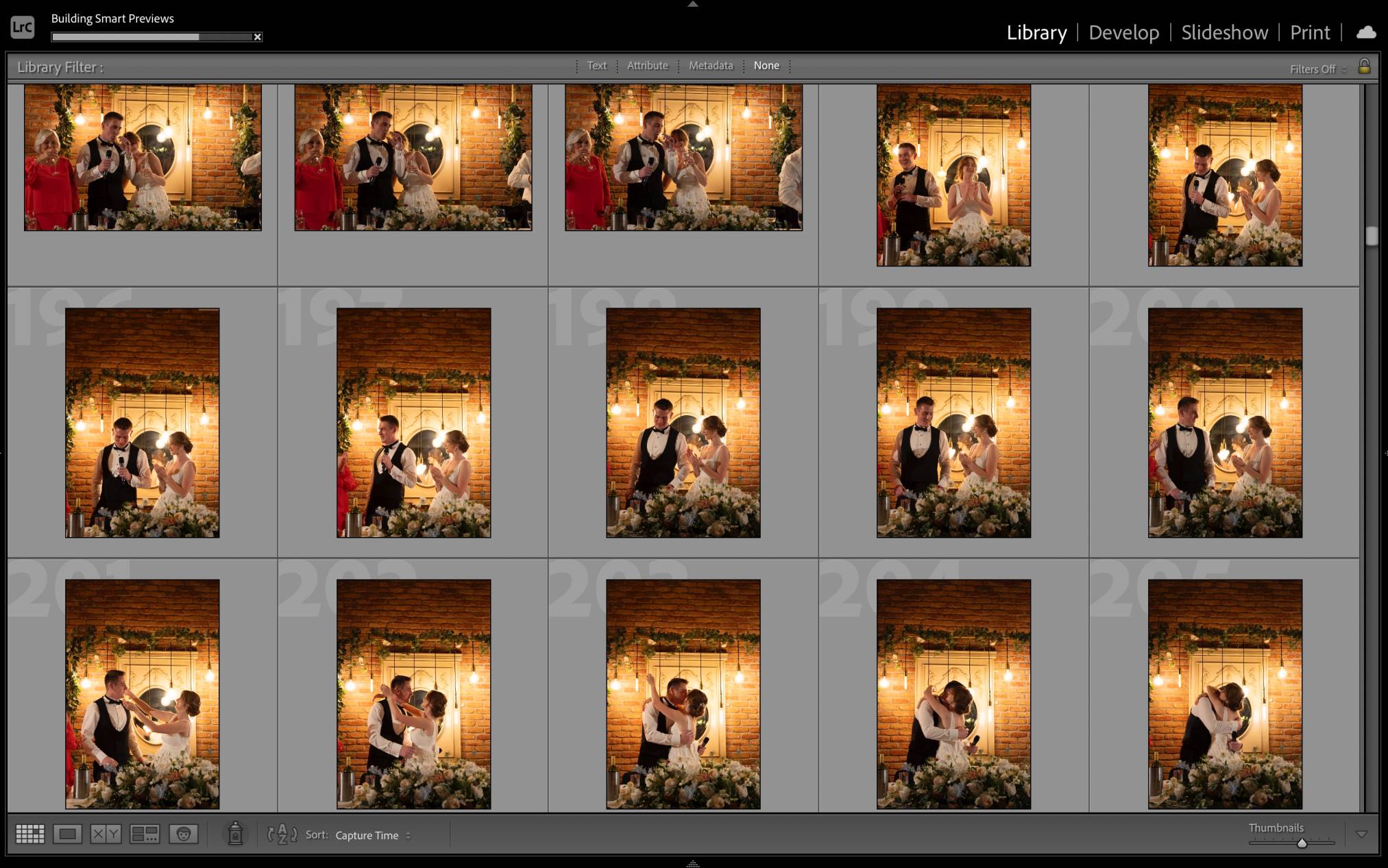Open People face view icon

pyautogui.click(x=184, y=834)
